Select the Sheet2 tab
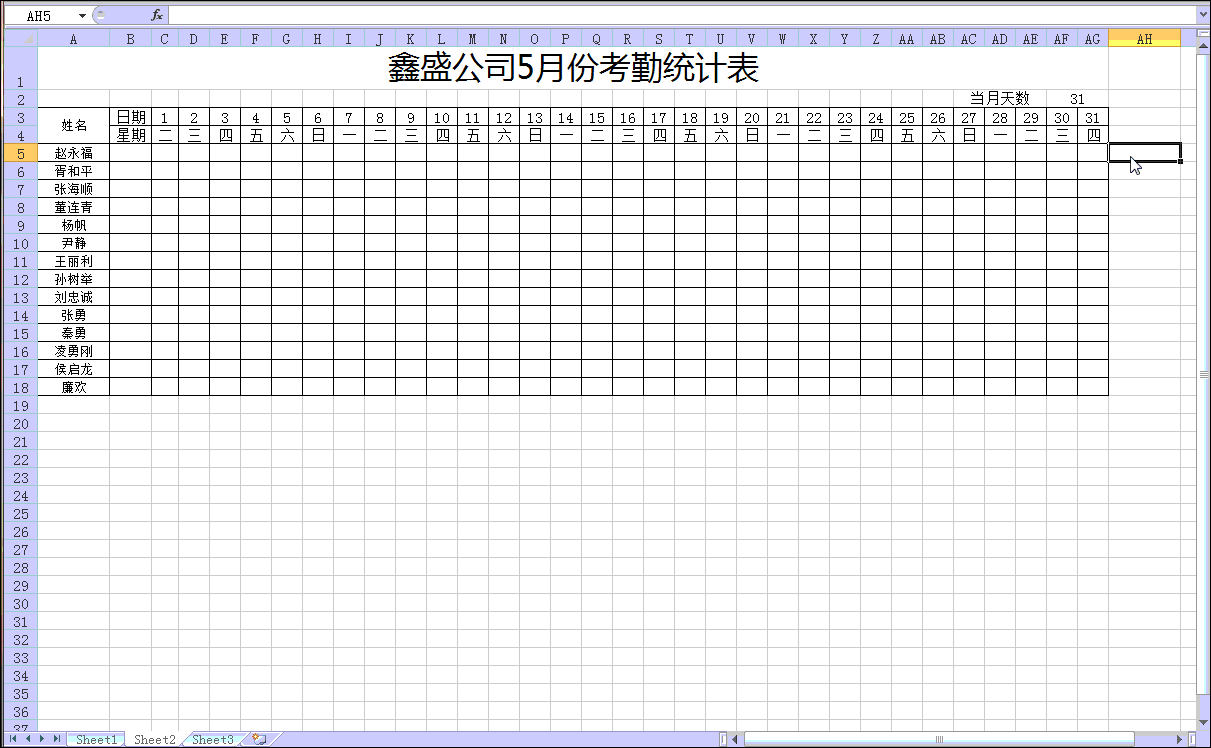Image resolution: width=1211 pixels, height=748 pixels. [x=155, y=740]
